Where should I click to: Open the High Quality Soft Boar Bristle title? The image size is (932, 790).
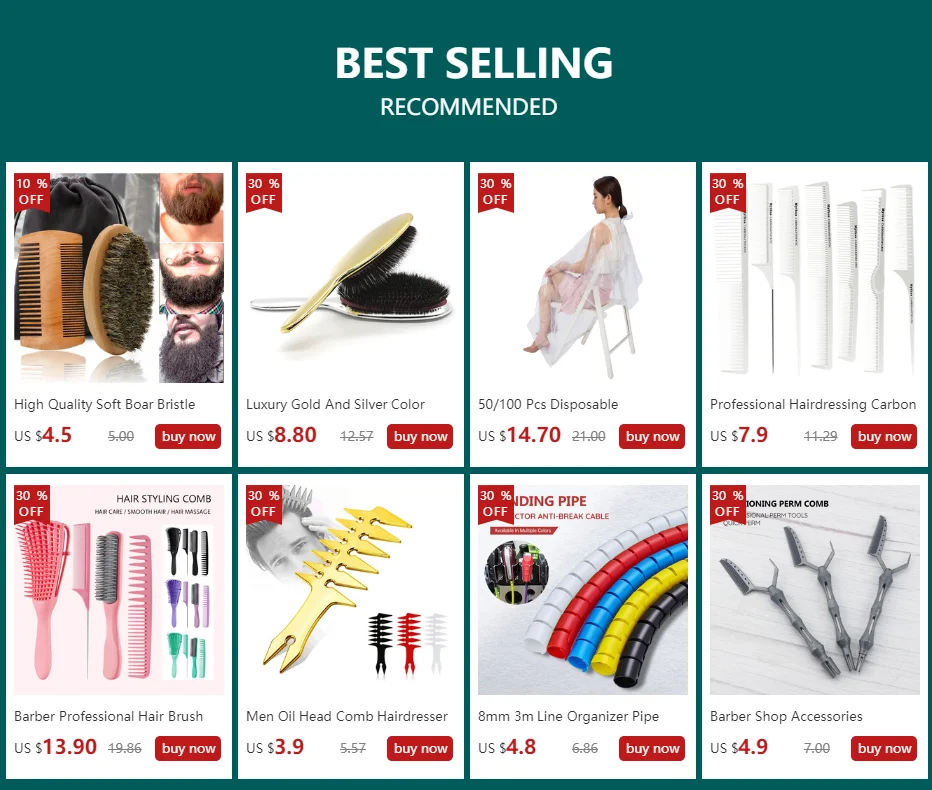tap(105, 404)
